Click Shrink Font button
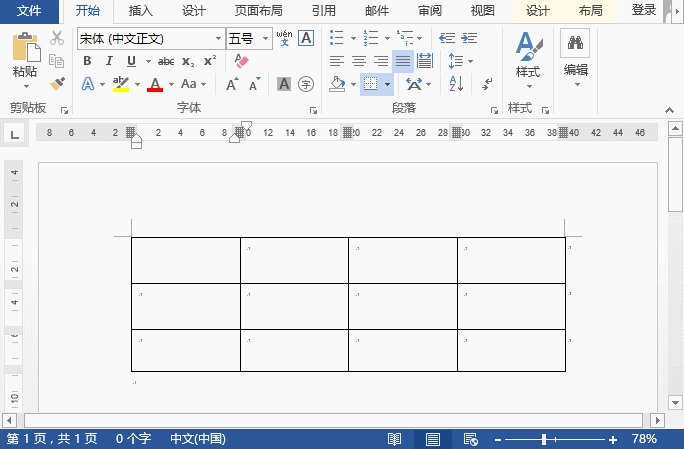The height and width of the screenshot is (449, 684). (255, 84)
